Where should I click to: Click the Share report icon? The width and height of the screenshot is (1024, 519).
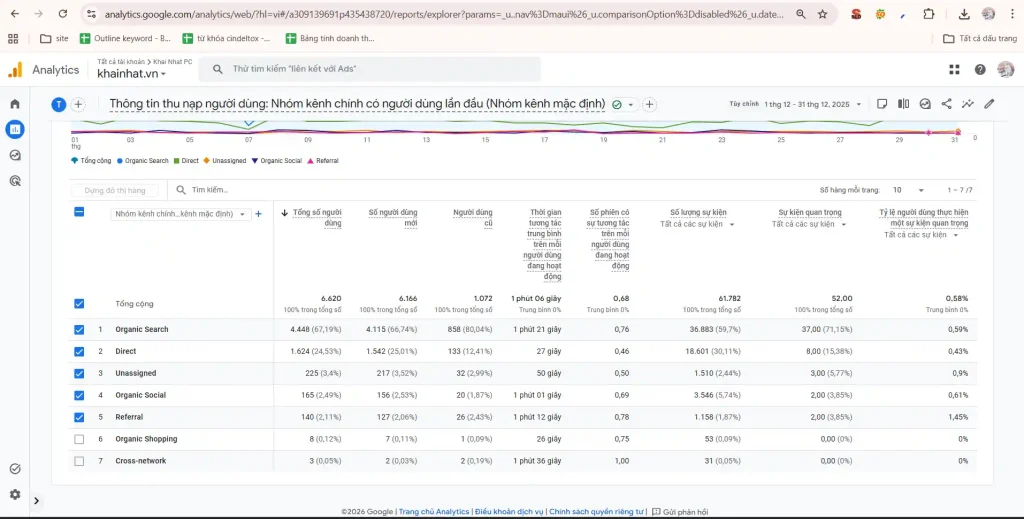[x=946, y=104]
